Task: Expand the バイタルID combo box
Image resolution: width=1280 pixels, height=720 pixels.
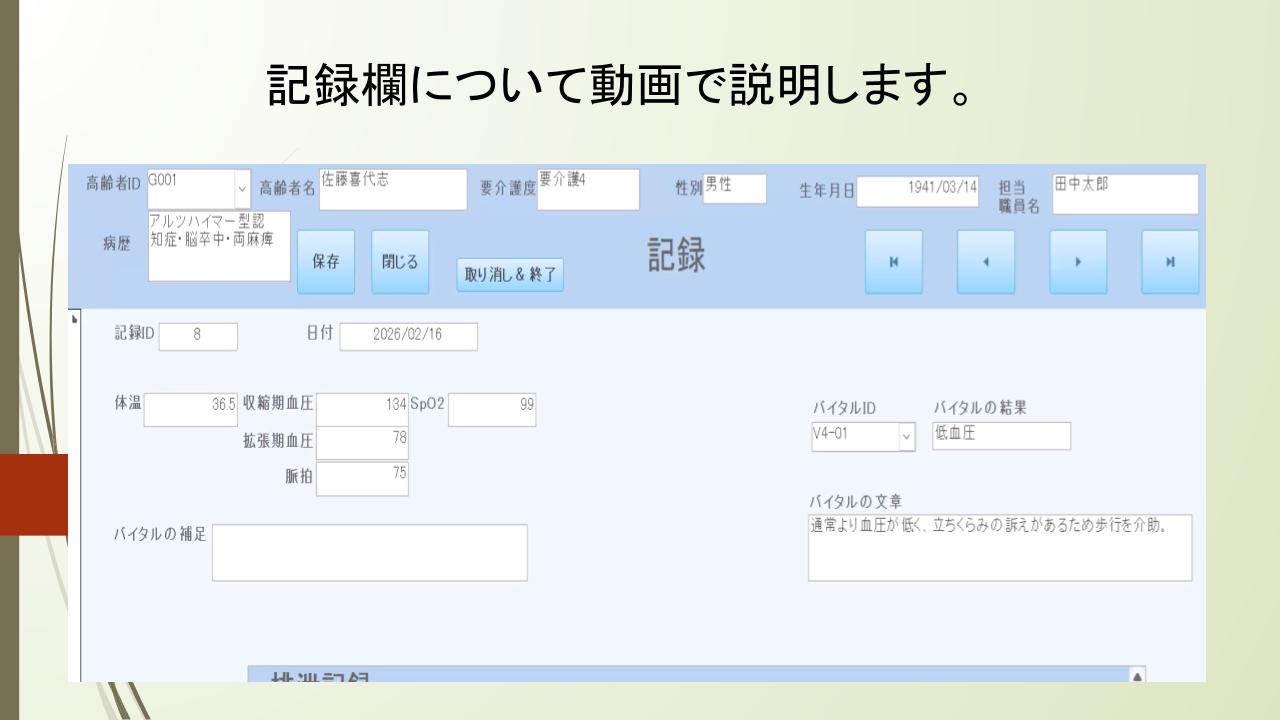Action: click(x=906, y=436)
